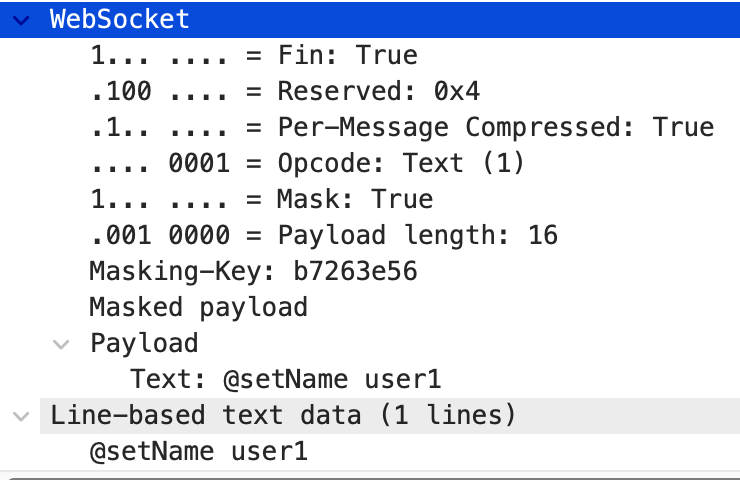
Task: Collapse the Line-based text data section
Action: [x=21, y=415]
